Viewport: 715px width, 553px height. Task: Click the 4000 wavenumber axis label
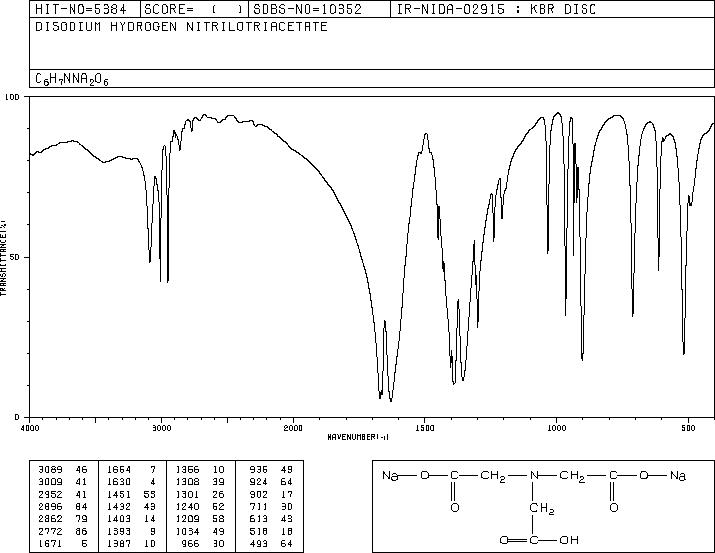point(30,428)
